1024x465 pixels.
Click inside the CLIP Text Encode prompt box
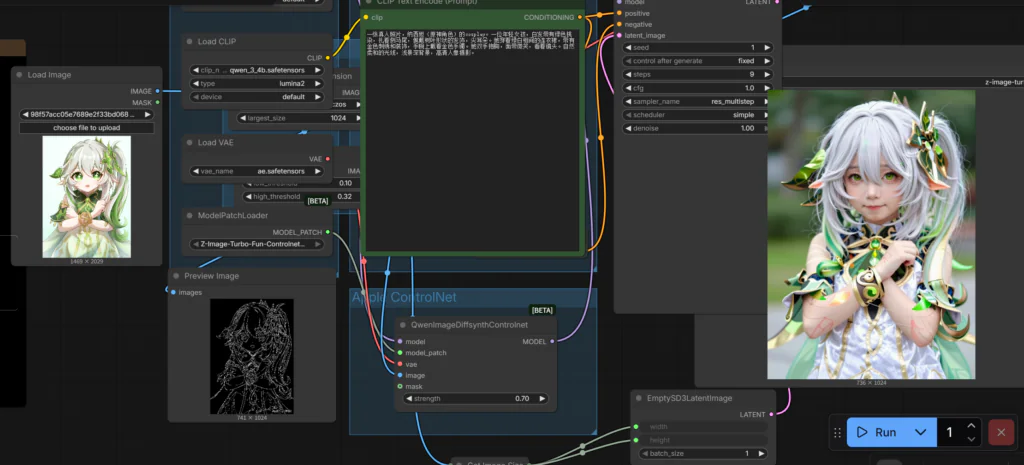pos(470,150)
